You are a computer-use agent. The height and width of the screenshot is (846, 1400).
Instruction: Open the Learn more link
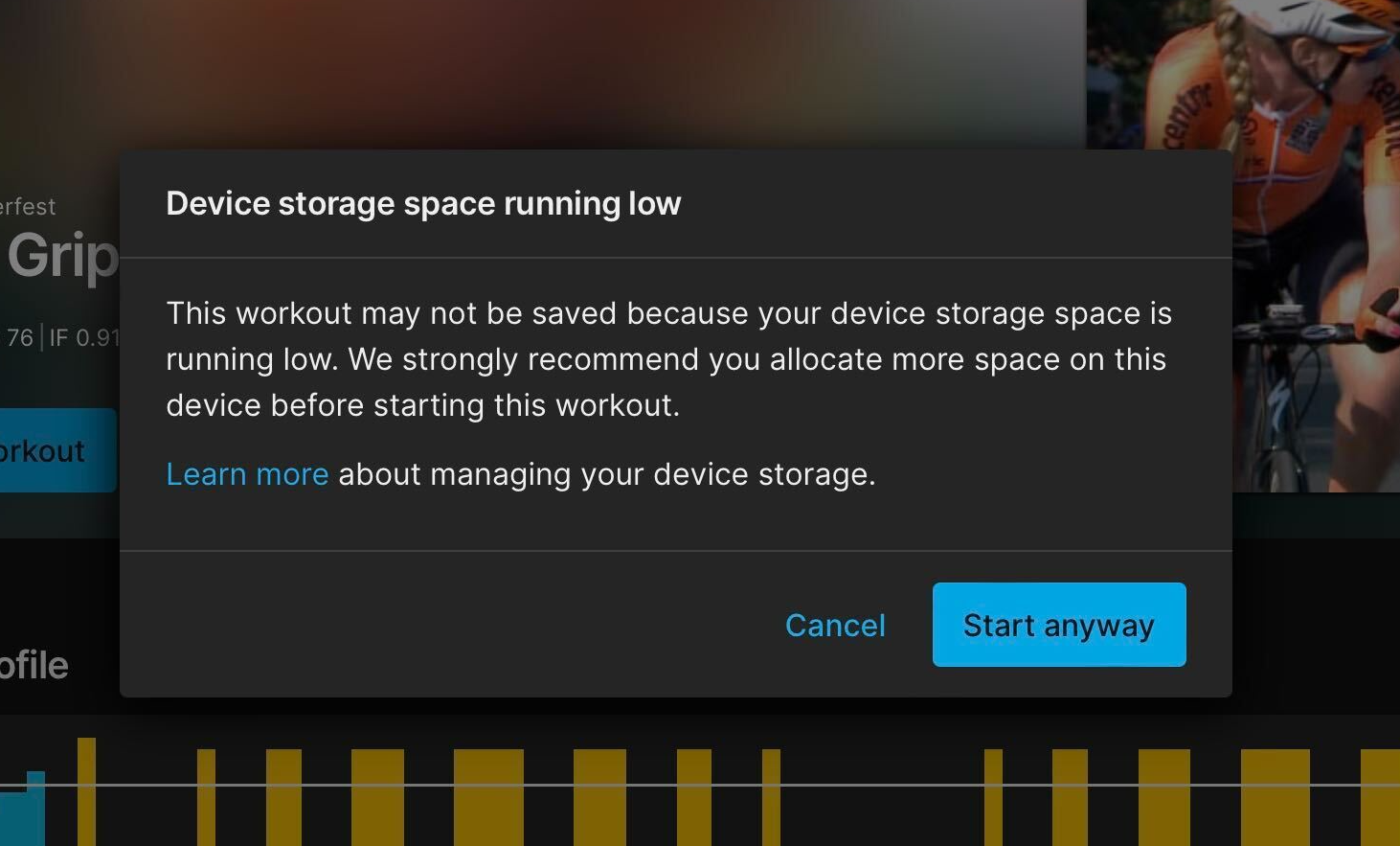point(247,474)
